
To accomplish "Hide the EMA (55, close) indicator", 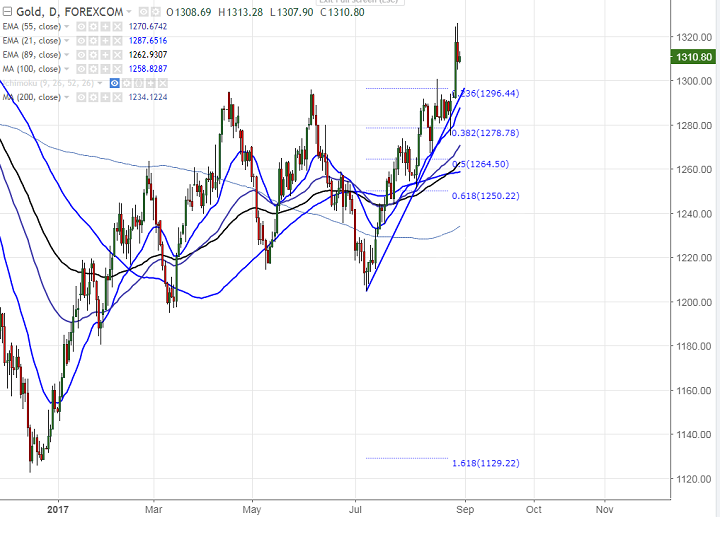I will (x=81, y=27).
